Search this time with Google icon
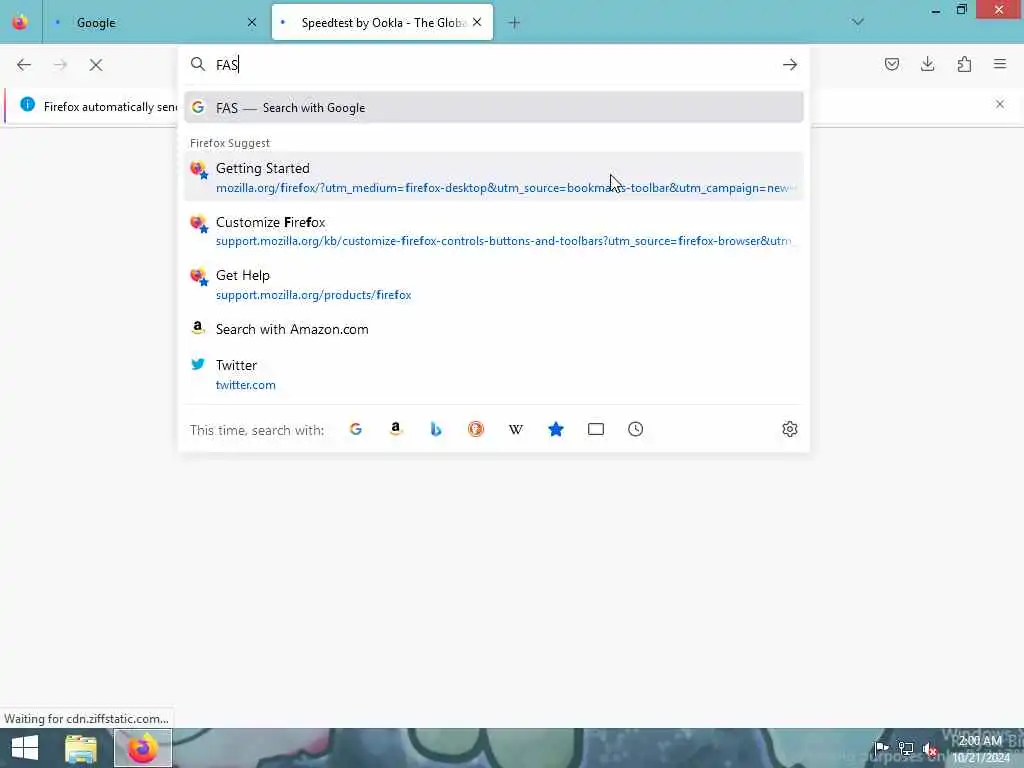 point(356,429)
